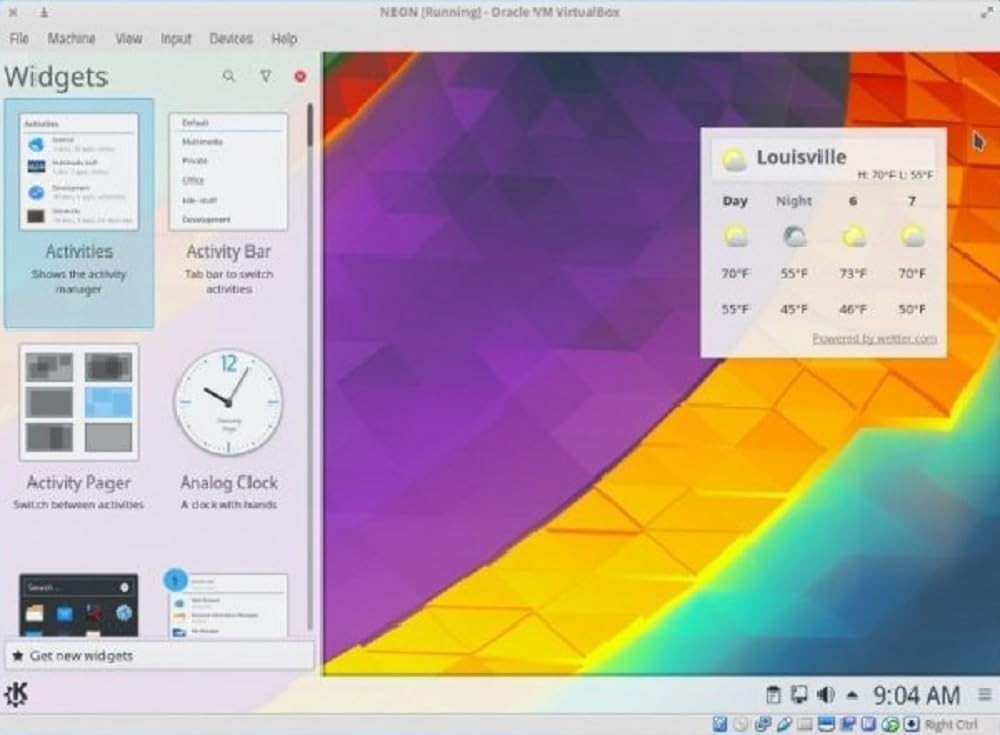Click VirtualBox optical disc status icon
Image resolution: width=1000 pixels, height=735 pixels.
coord(741,724)
